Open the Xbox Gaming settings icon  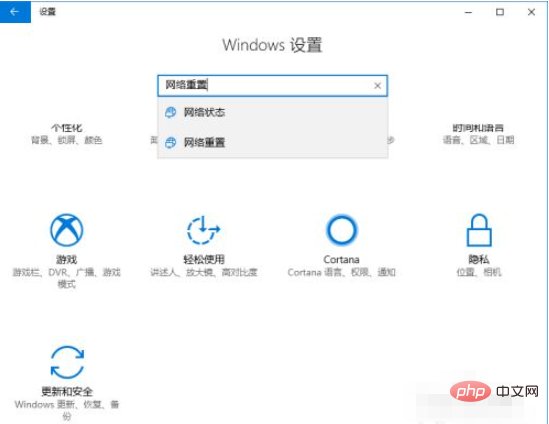[67, 230]
